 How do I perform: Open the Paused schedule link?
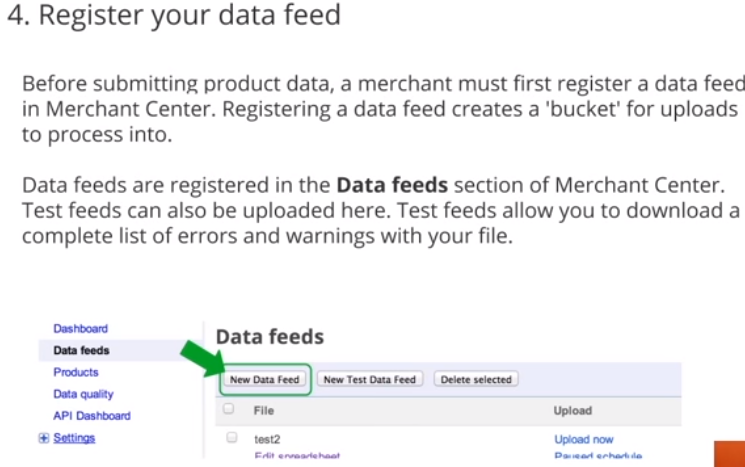click(598, 456)
